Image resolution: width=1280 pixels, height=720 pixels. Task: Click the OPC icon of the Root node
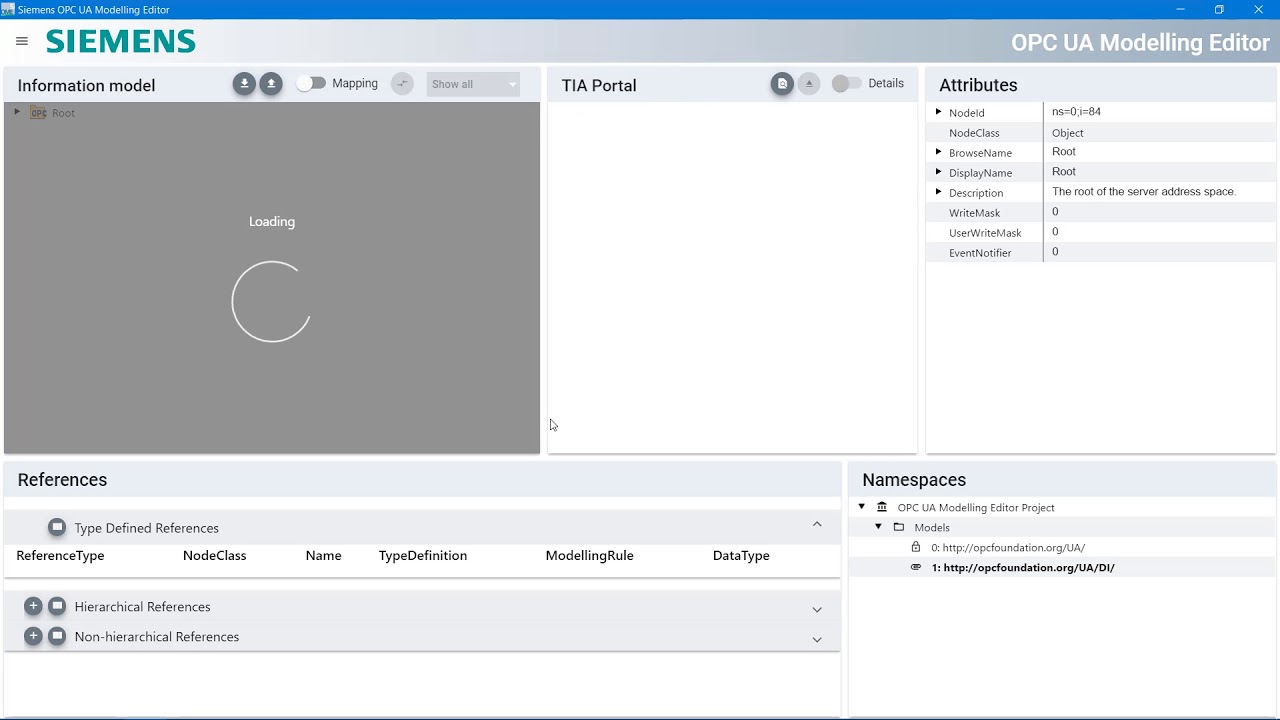click(38, 113)
